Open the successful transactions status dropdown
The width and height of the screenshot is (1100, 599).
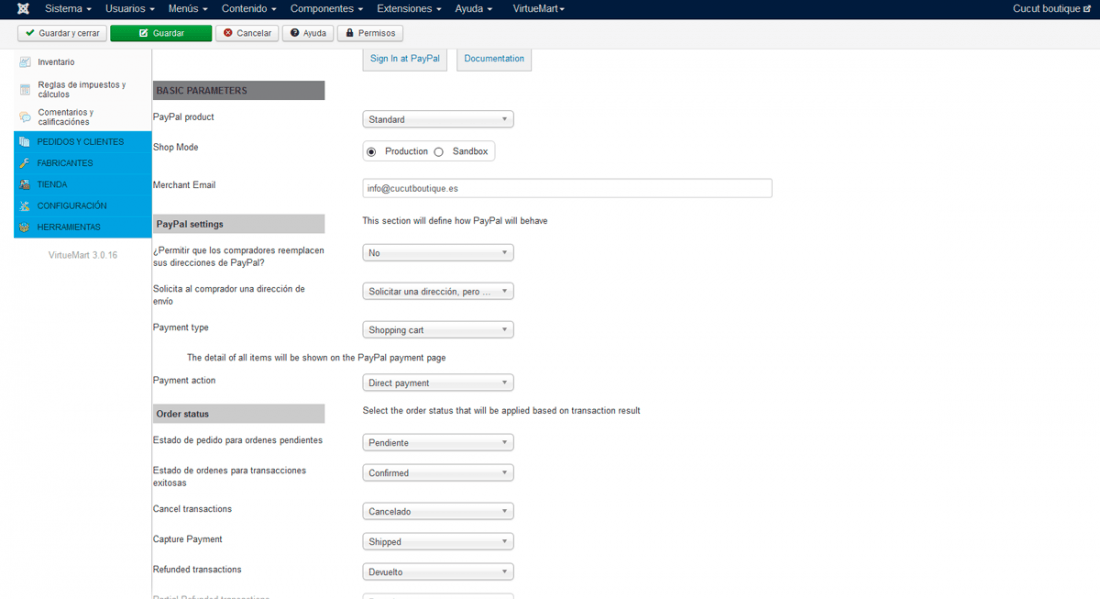(x=438, y=473)
